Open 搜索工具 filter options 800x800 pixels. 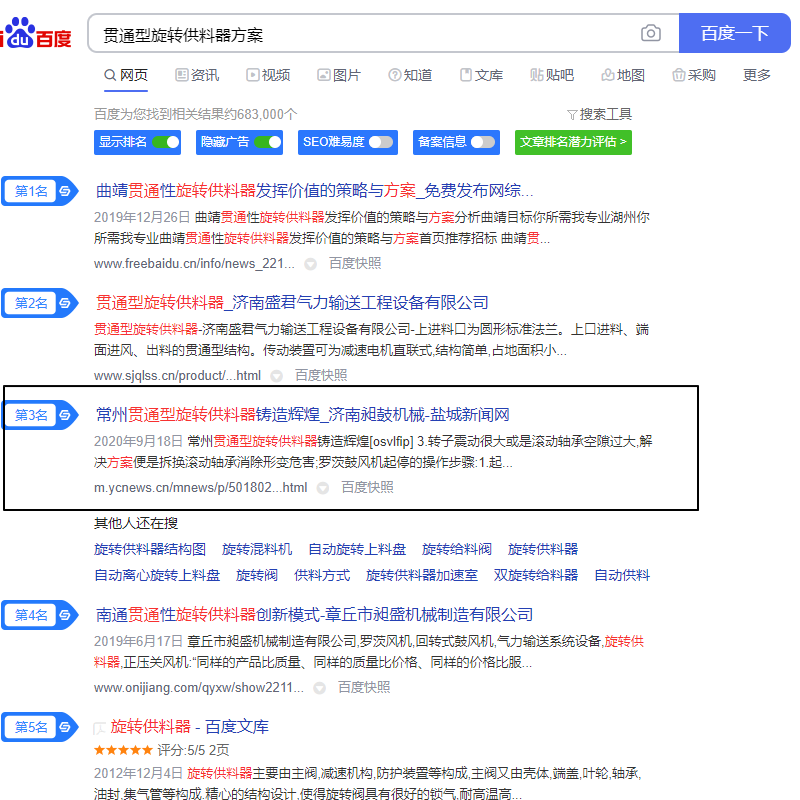[599, 114]
